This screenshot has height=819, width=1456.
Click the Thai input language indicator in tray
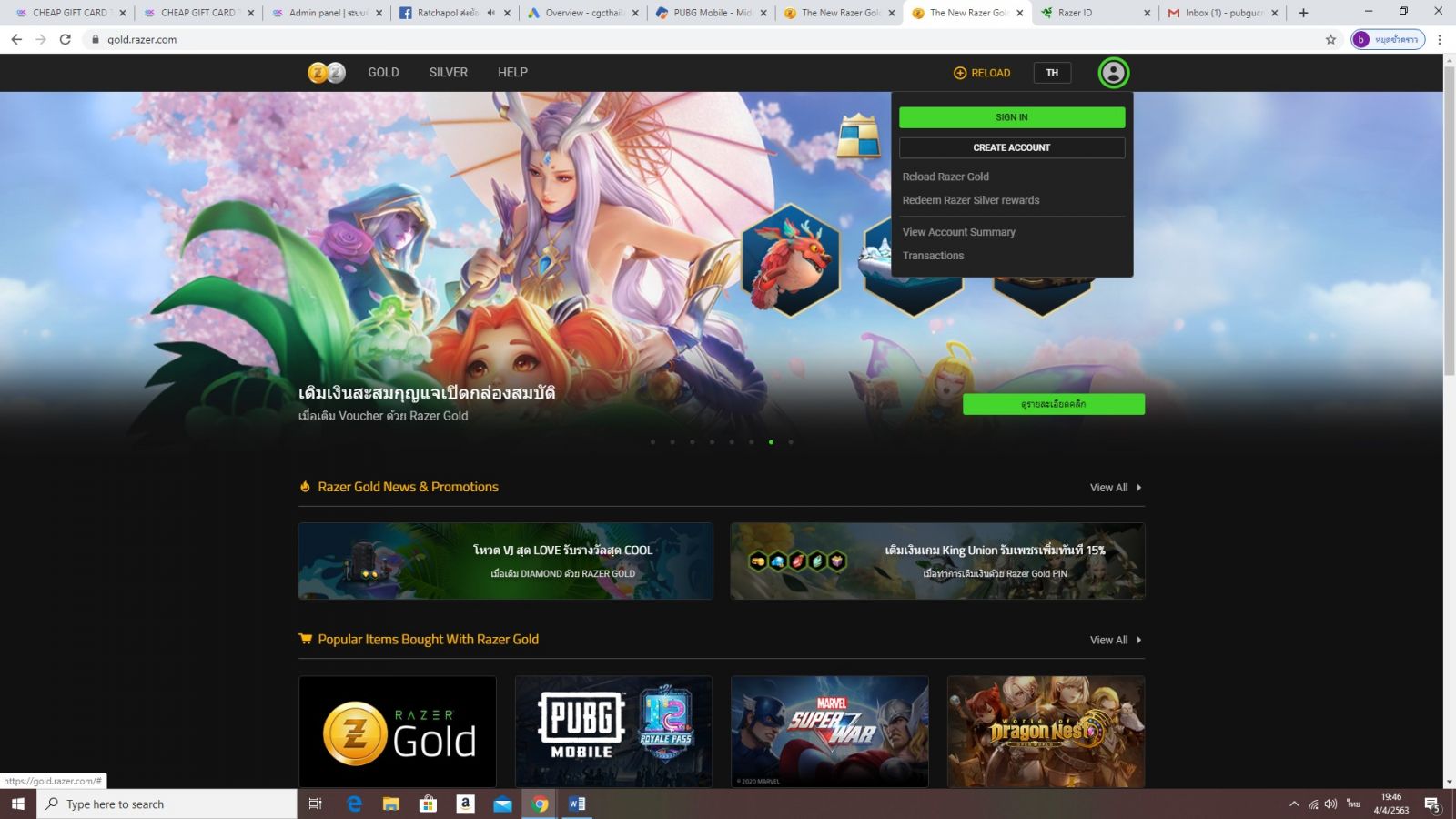tap(1353, 804)
